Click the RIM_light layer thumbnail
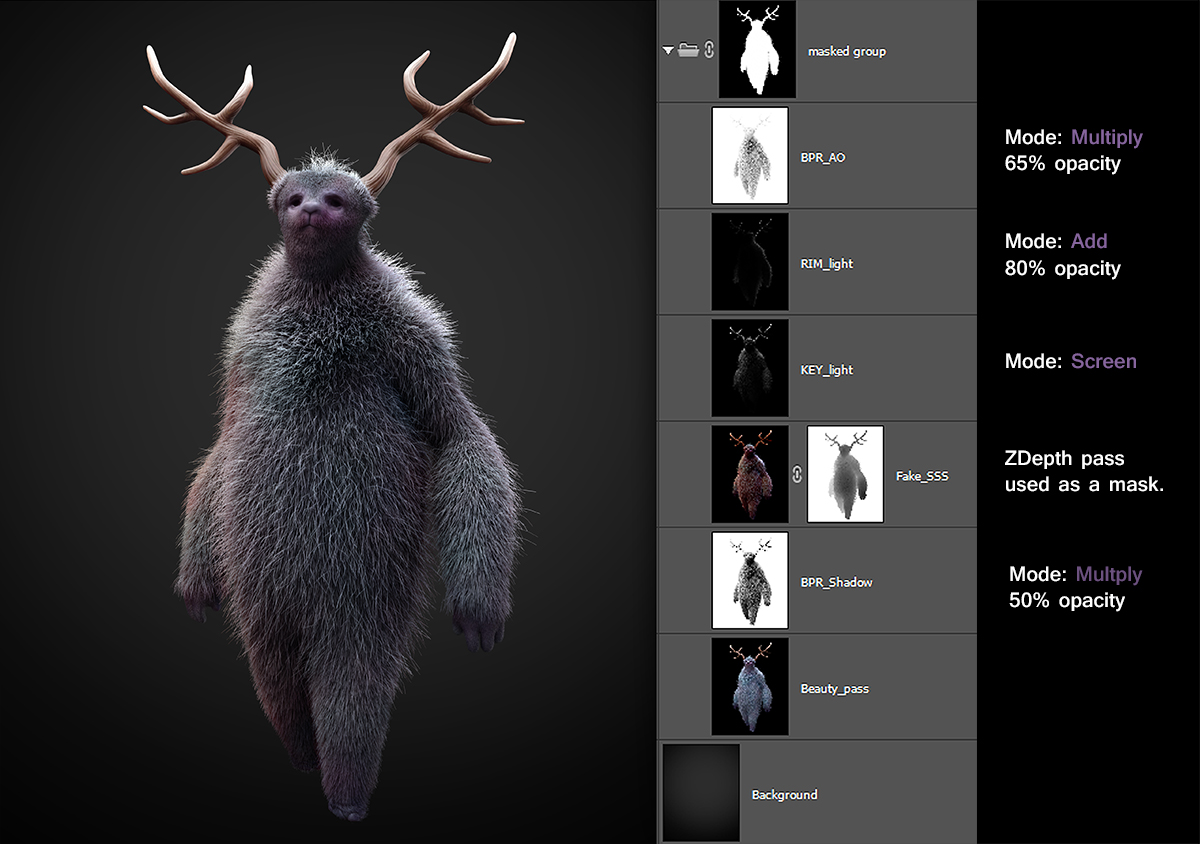1200x844 pixels. tap(750, 262)
